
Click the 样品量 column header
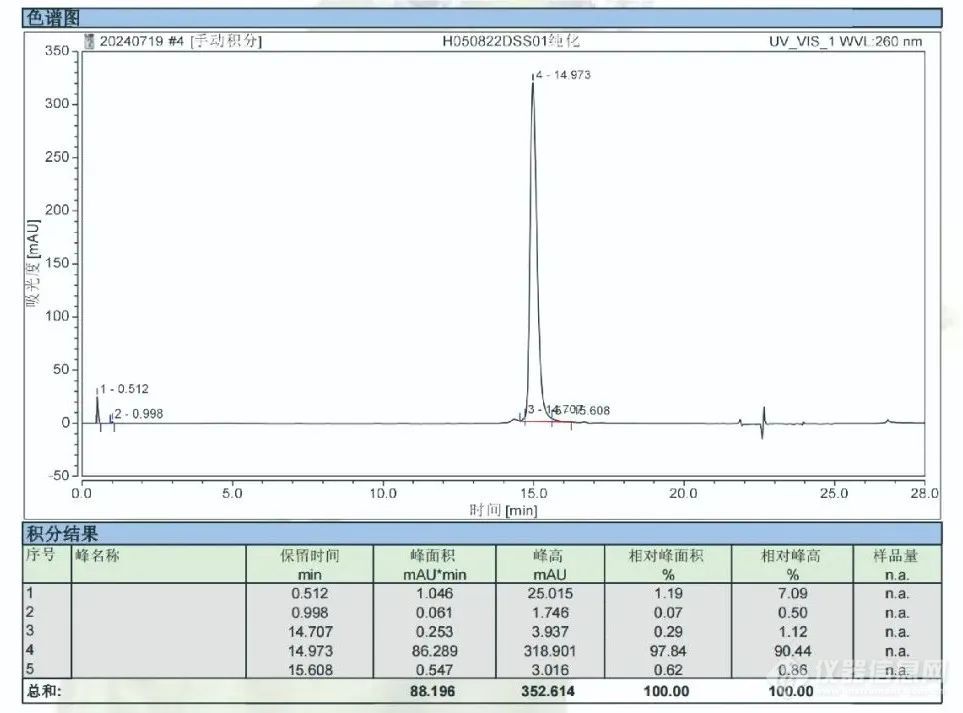tap(896, 556)
